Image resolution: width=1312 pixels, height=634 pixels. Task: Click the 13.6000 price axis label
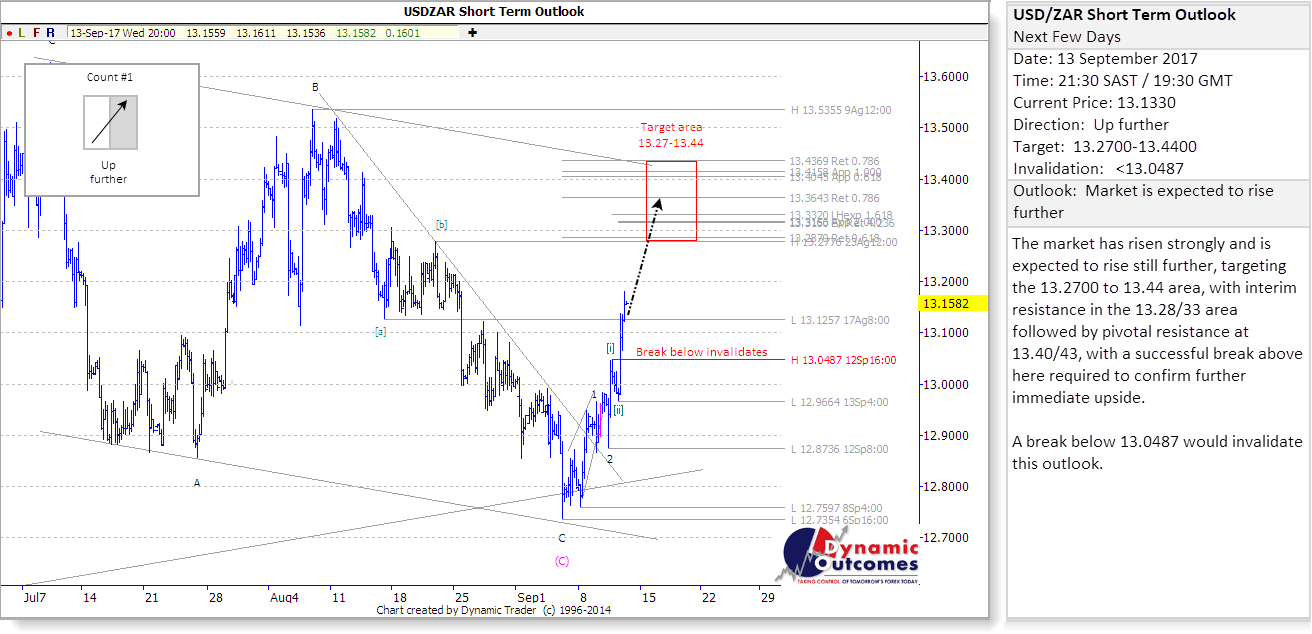coord(944,77)
